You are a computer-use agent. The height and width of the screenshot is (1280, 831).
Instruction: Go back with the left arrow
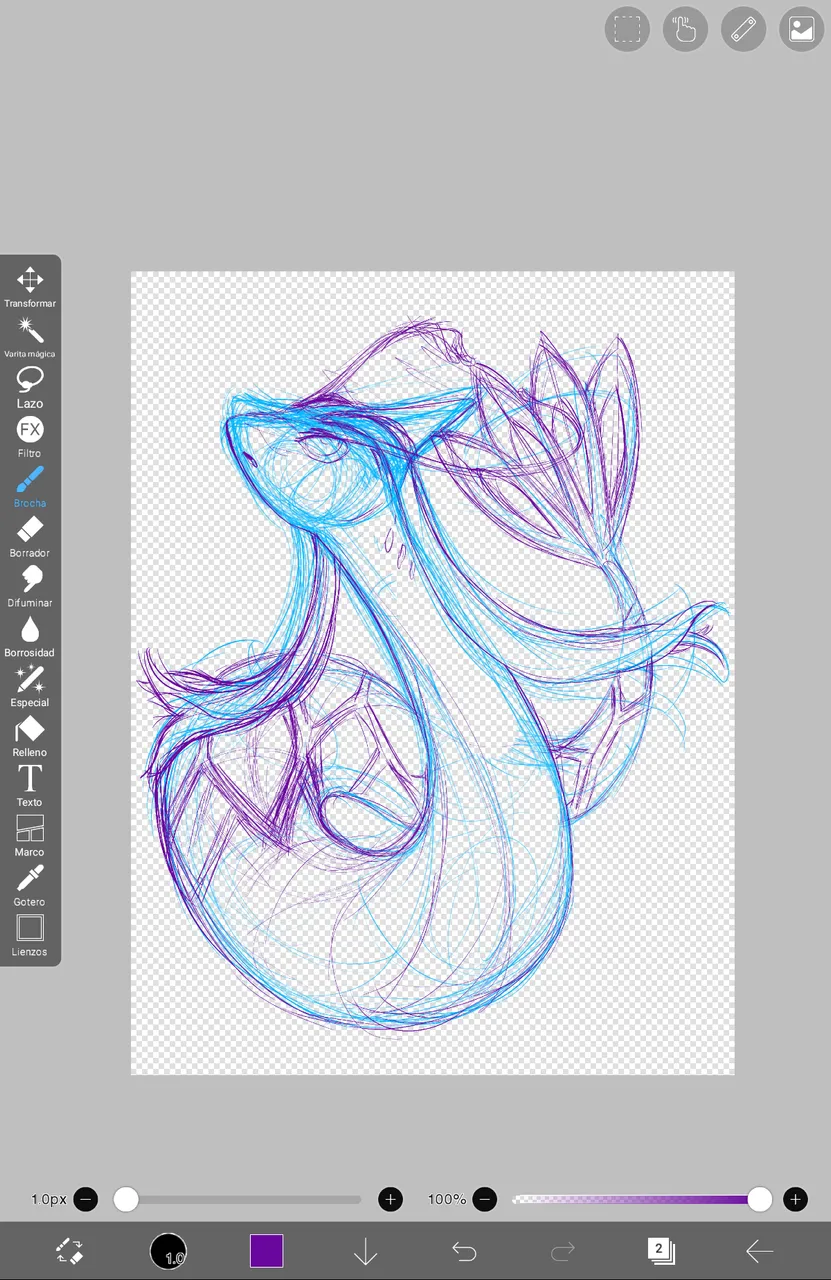(x=760, y=1251)
